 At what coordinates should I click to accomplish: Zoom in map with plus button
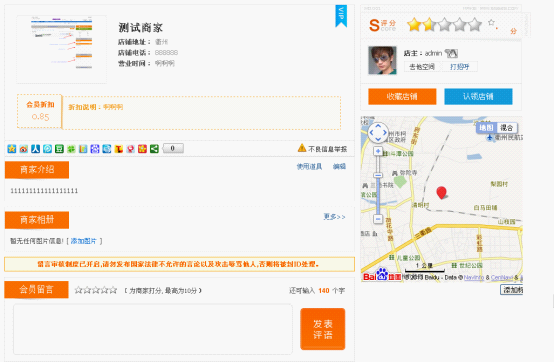pyautogui.click(x=378, y=151)
